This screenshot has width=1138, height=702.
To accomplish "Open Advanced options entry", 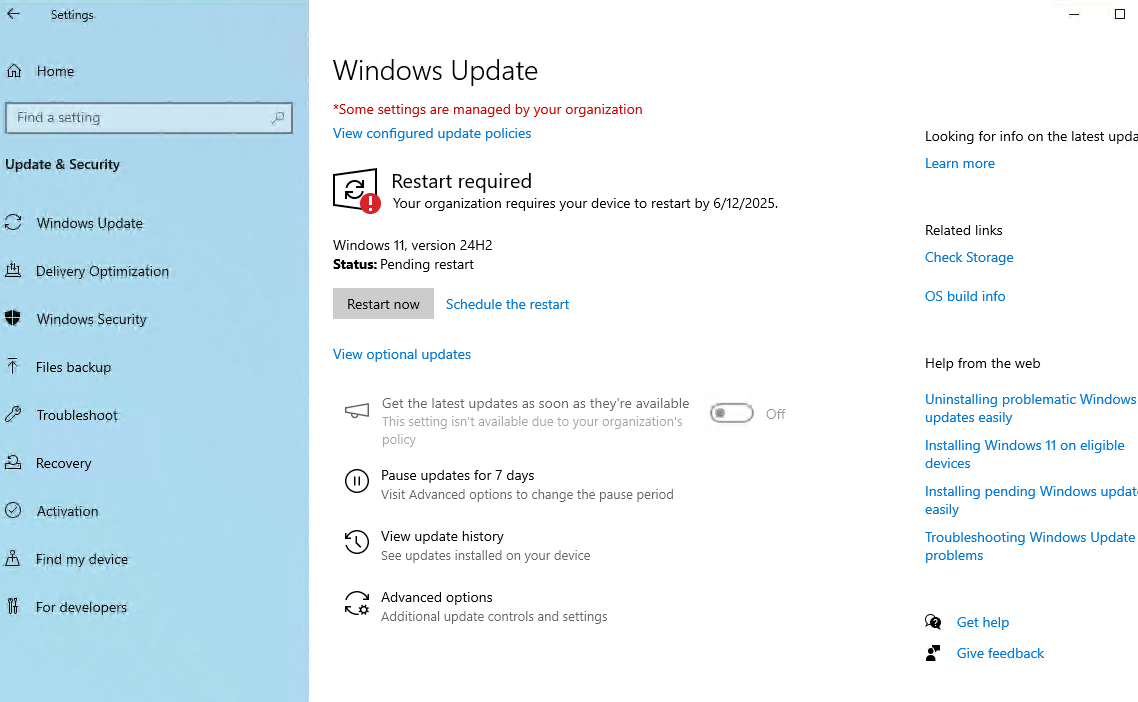I will (x=436, y=597).
